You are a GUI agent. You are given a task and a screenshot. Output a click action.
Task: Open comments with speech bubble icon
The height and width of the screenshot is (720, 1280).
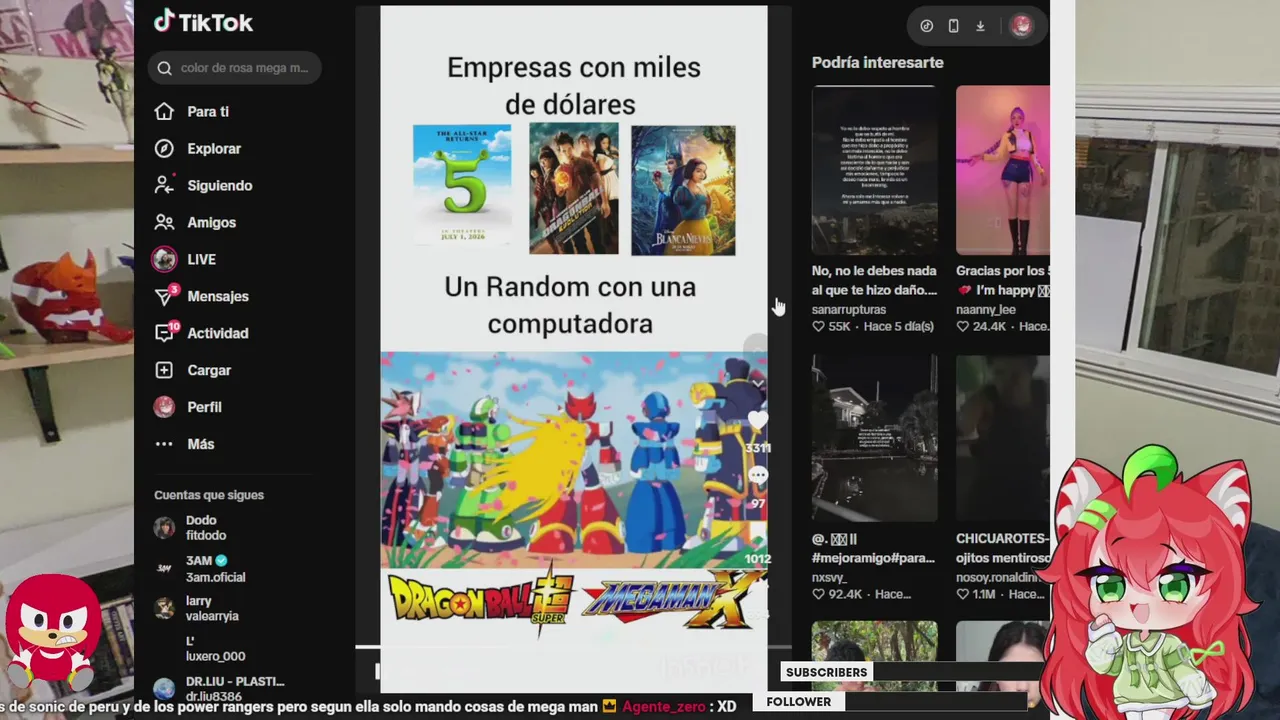tap(757, 476)
